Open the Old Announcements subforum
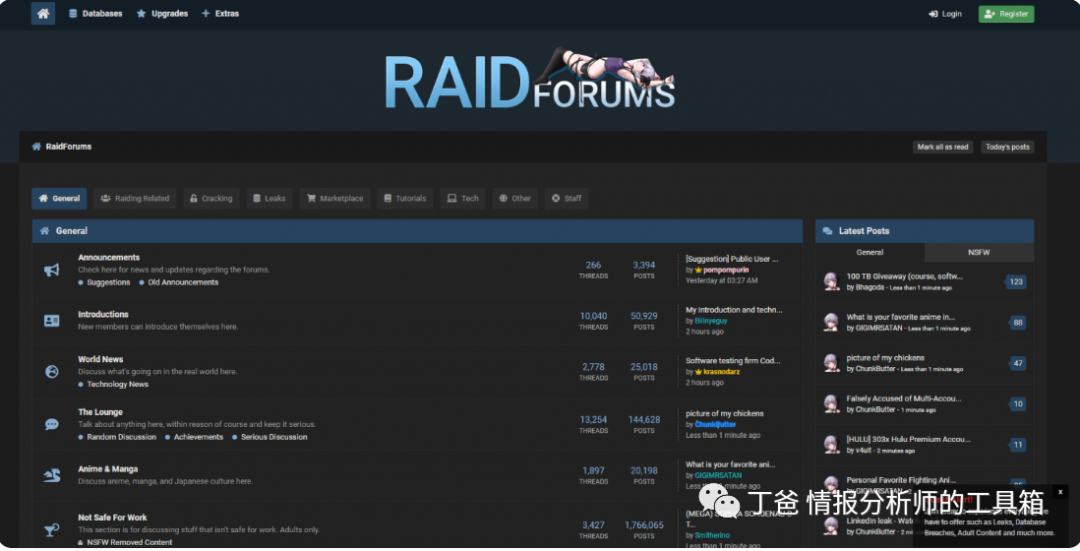1080x551 pixels. pyautogui.click(x=183, y=282)
